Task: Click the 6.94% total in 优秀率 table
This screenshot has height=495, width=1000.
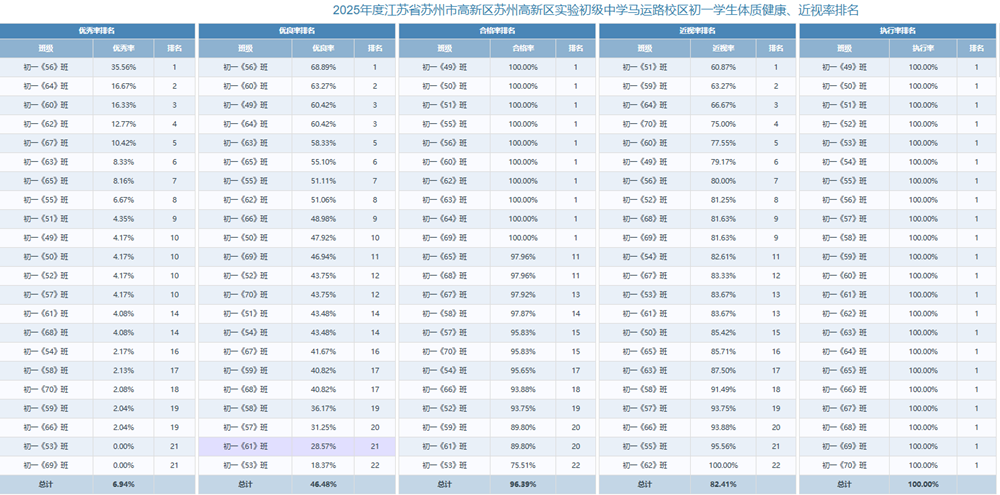Action: [123, 484]
